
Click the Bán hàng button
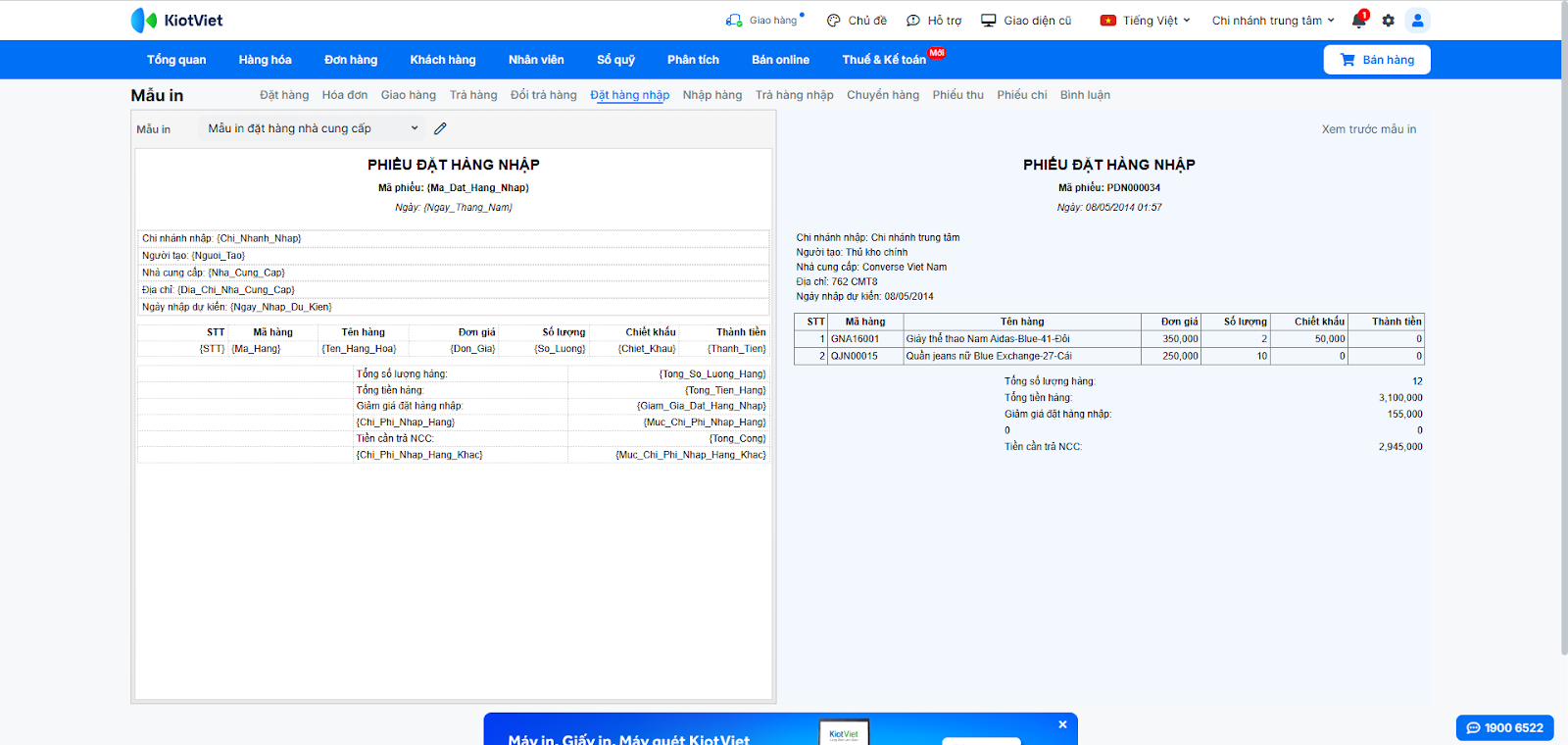click(1377, 60)
